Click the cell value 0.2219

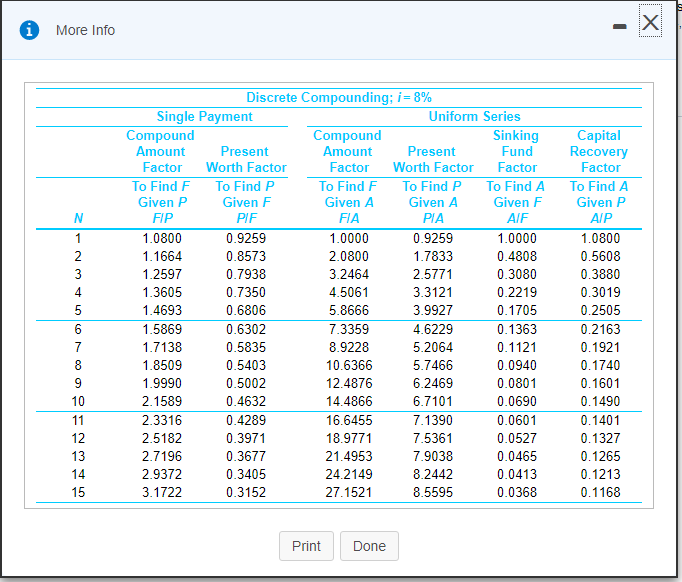(517, 292)
